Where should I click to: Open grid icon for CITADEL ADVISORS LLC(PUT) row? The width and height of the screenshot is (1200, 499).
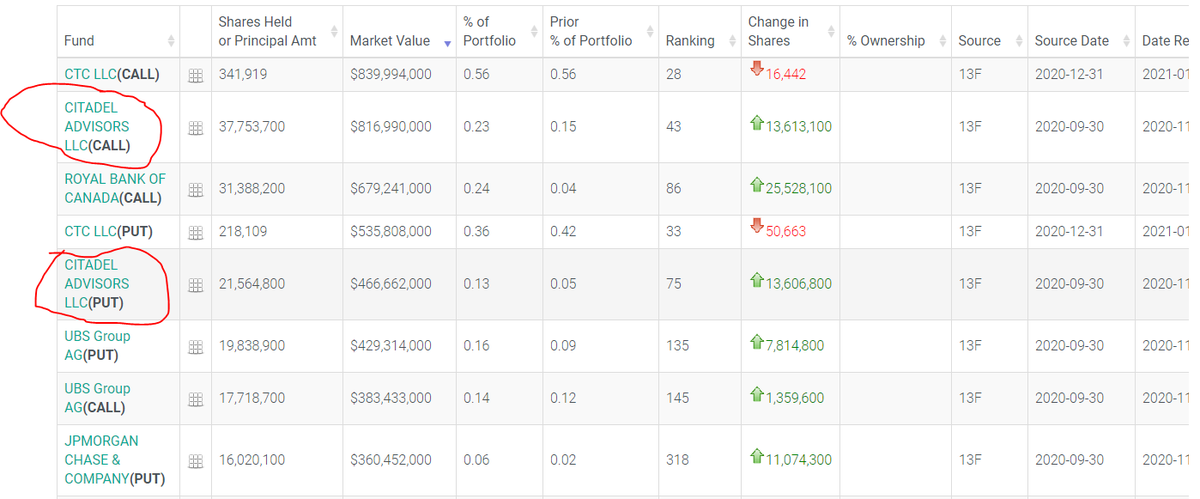196,284
